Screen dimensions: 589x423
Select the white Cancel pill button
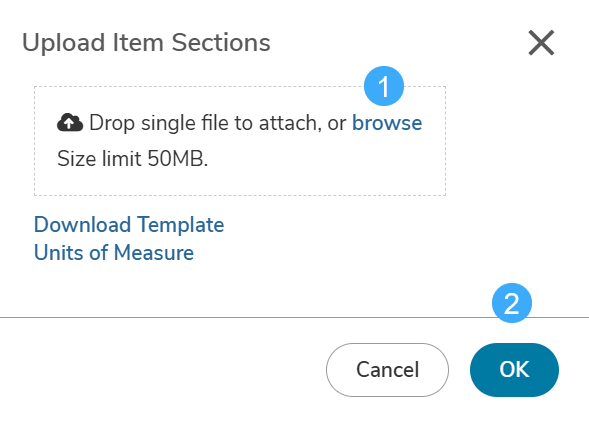click(387, 370)
